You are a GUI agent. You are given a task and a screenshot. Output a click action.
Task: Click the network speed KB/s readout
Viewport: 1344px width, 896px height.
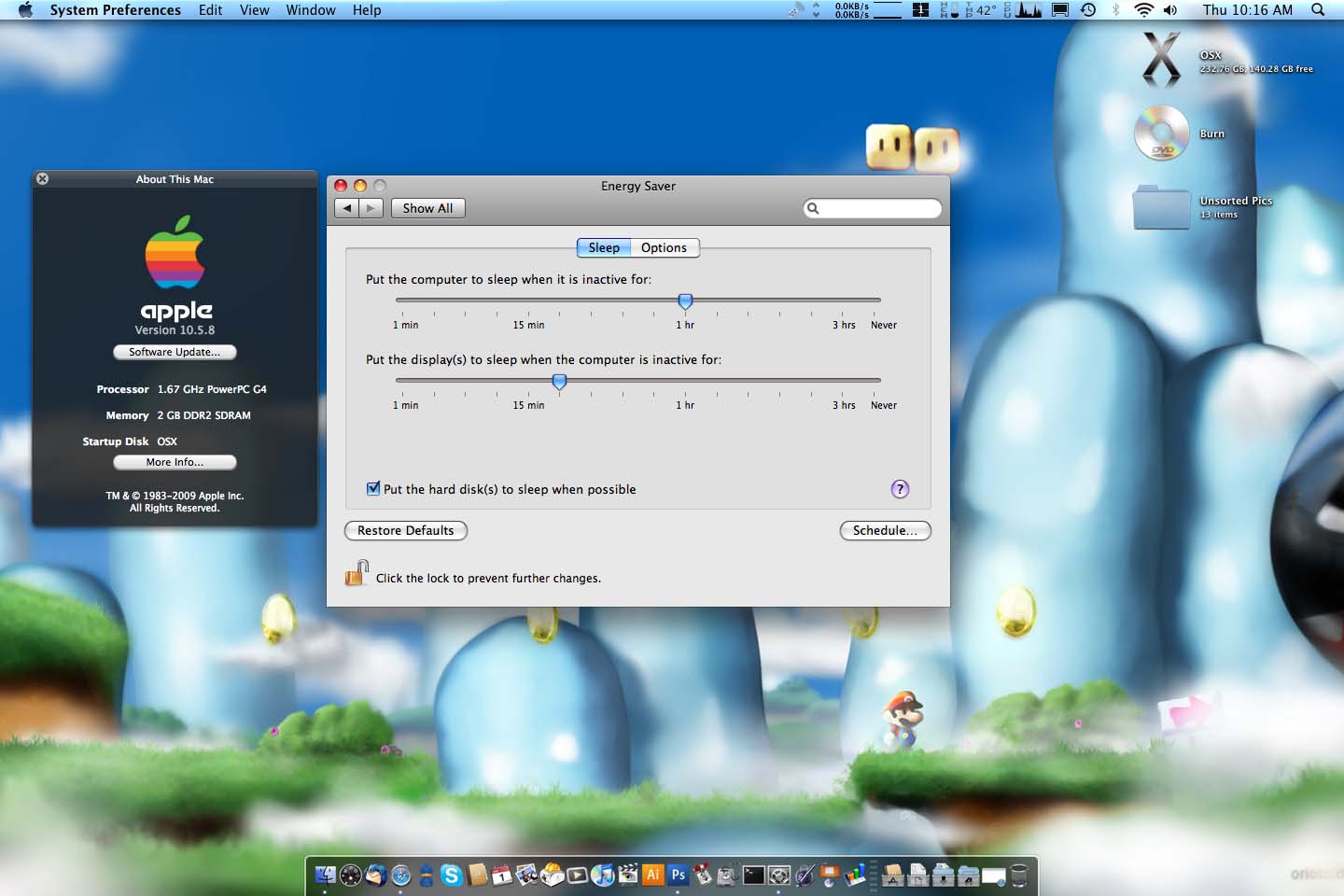852,9
